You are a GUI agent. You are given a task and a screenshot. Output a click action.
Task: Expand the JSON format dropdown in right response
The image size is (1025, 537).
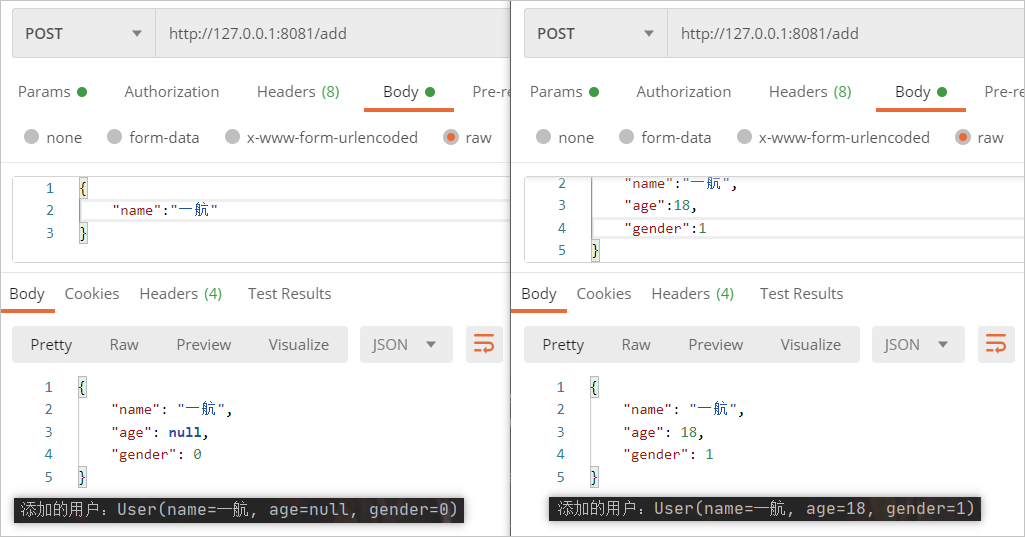[x=917, y=345]
